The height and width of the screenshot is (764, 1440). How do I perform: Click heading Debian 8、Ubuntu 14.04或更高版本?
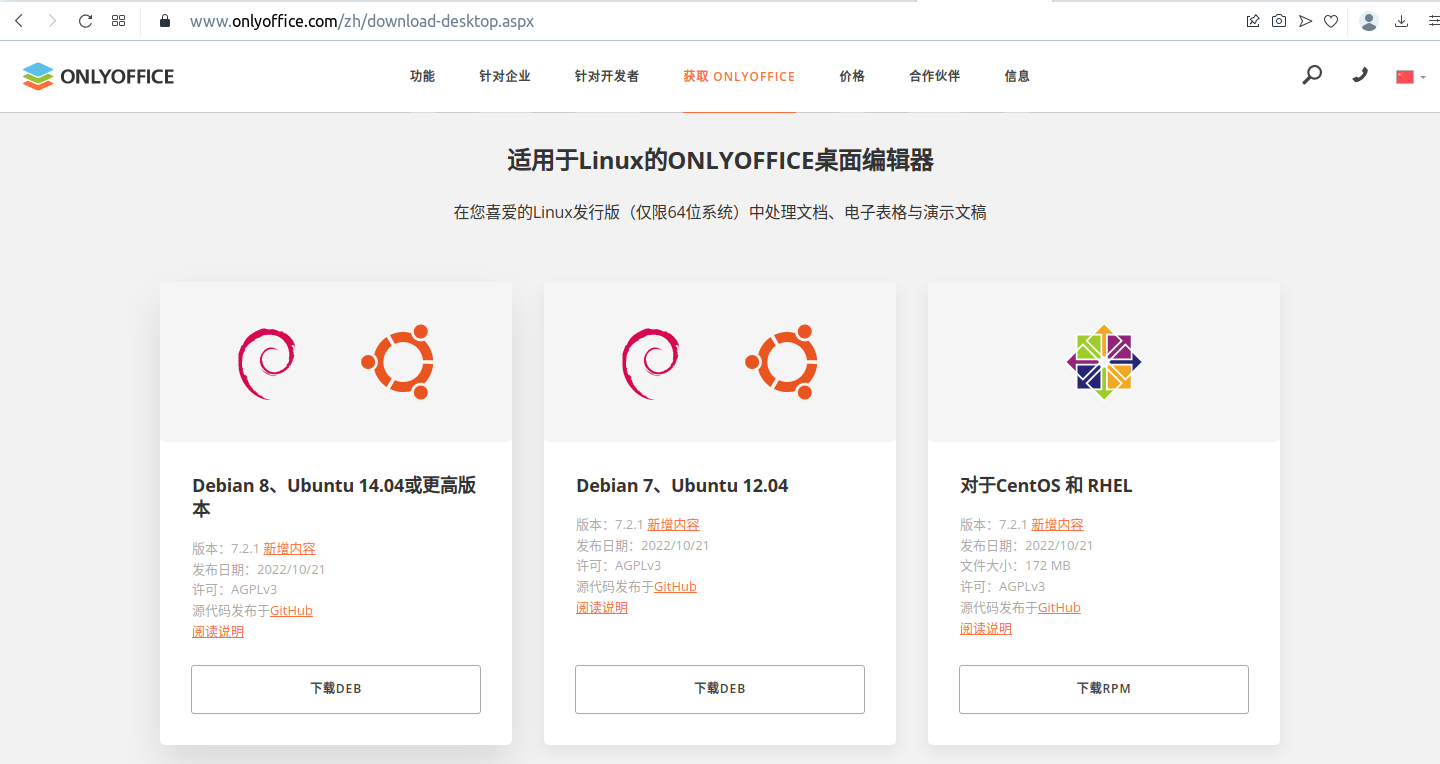pos(334,497)
